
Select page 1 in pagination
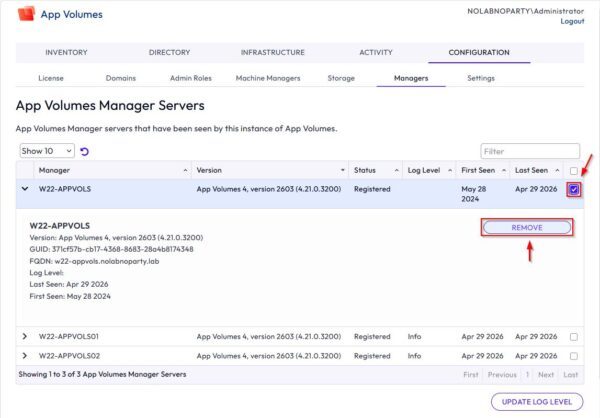click(527, 375)
